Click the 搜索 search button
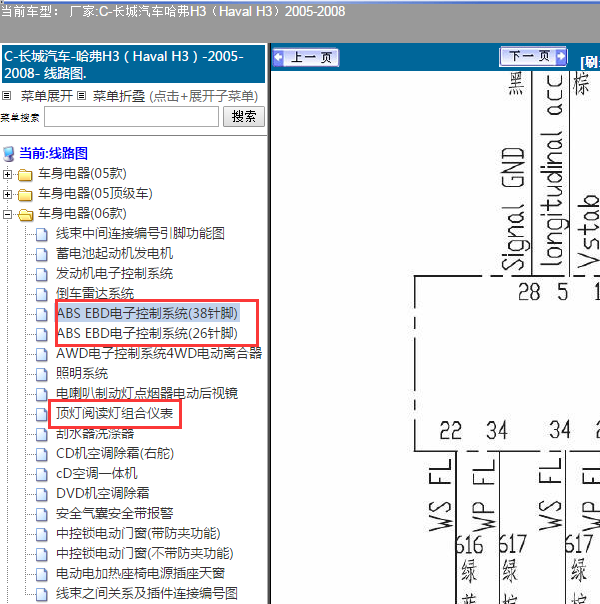 point(244,116)
